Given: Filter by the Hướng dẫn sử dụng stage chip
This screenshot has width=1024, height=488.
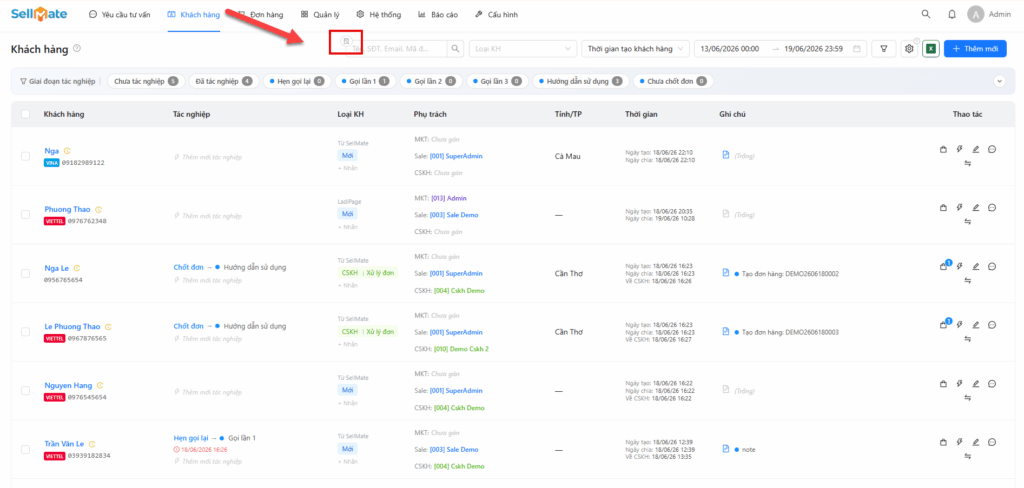Looking at the screenshot, I should (581, 82).
